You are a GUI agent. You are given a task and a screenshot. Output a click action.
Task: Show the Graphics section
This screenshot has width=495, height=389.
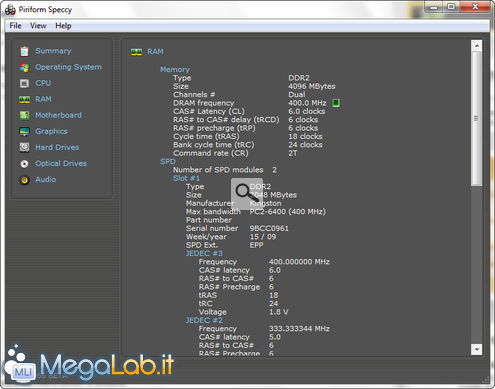click(51, 131)
